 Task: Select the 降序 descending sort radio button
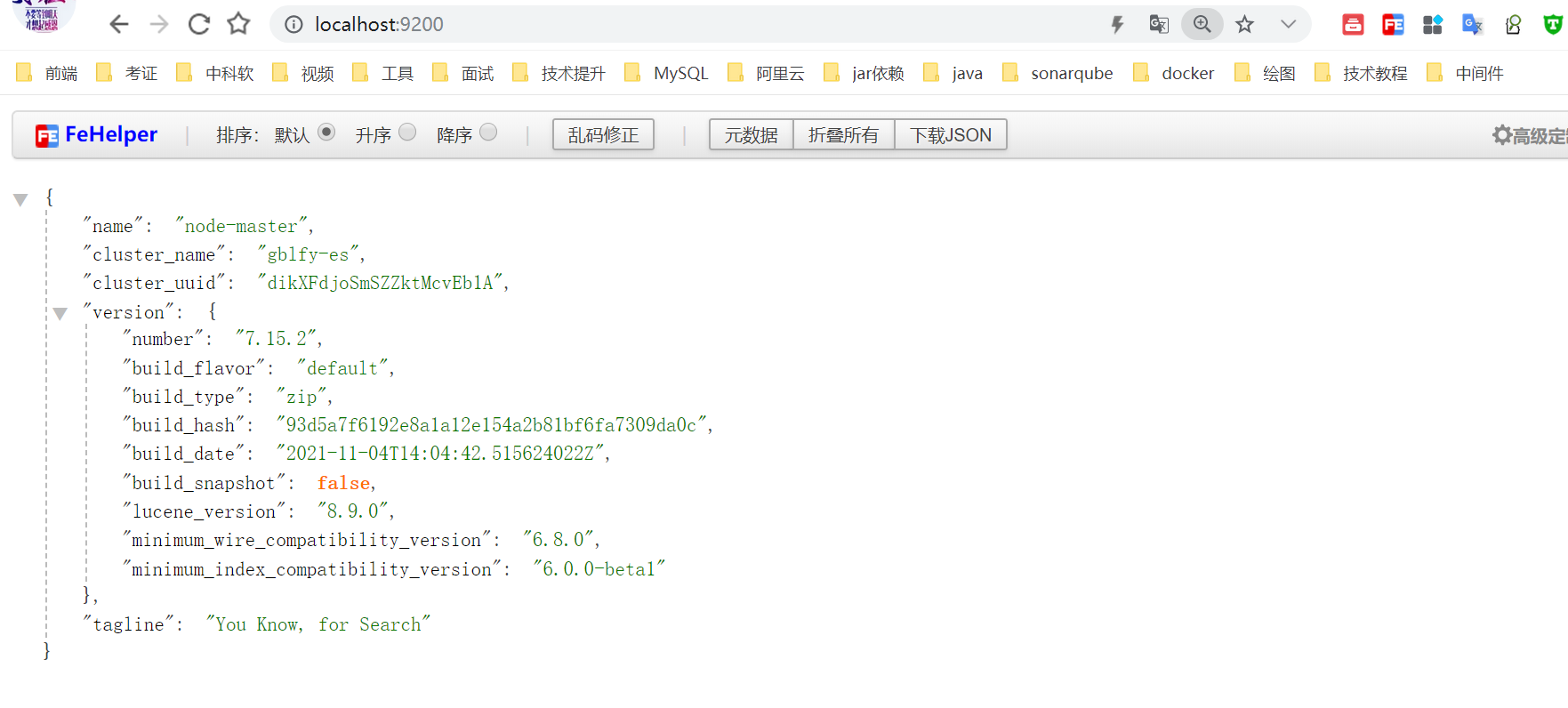click(488, 133)
